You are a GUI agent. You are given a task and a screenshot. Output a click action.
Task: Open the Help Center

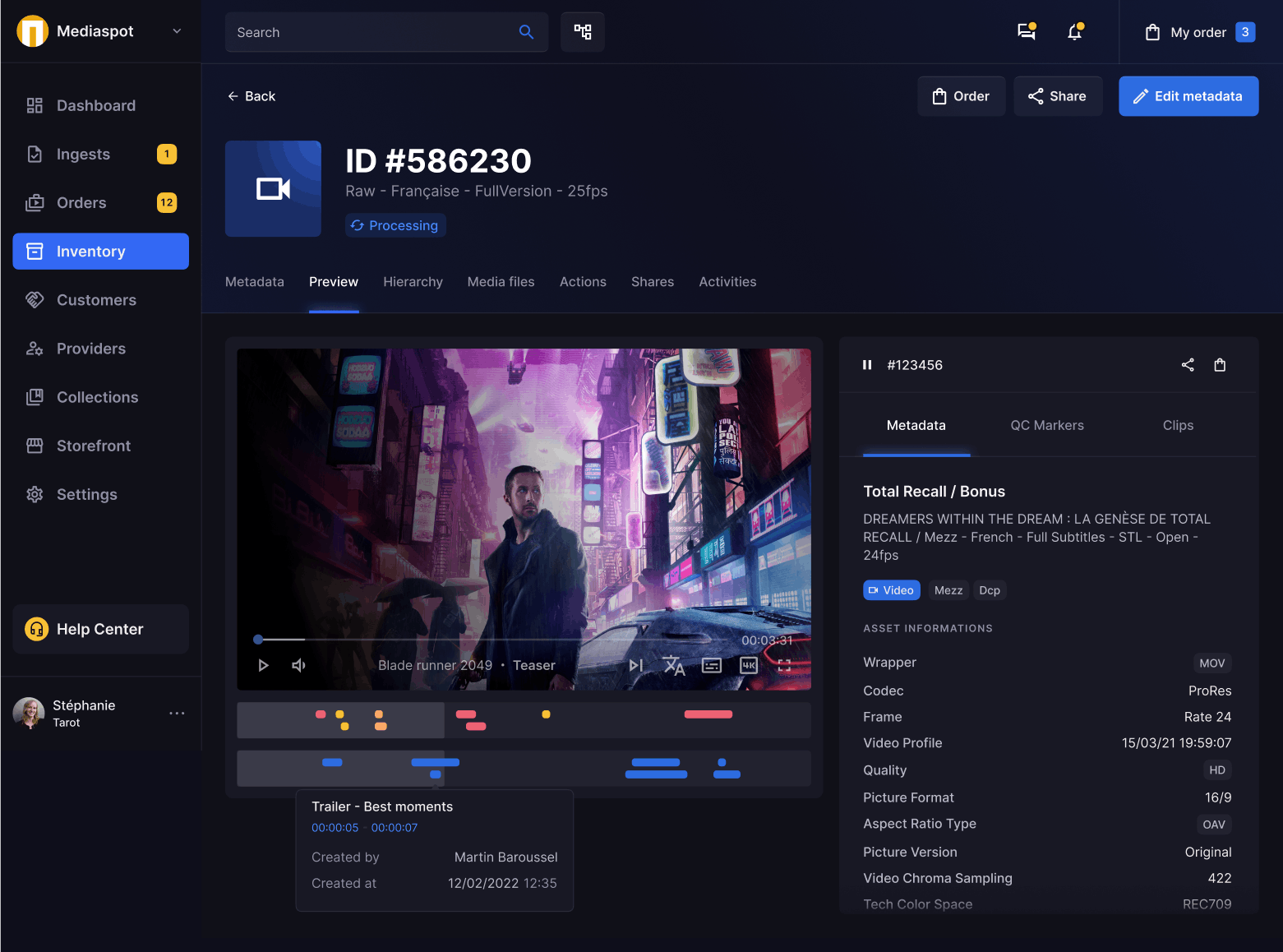pos(101,629)
